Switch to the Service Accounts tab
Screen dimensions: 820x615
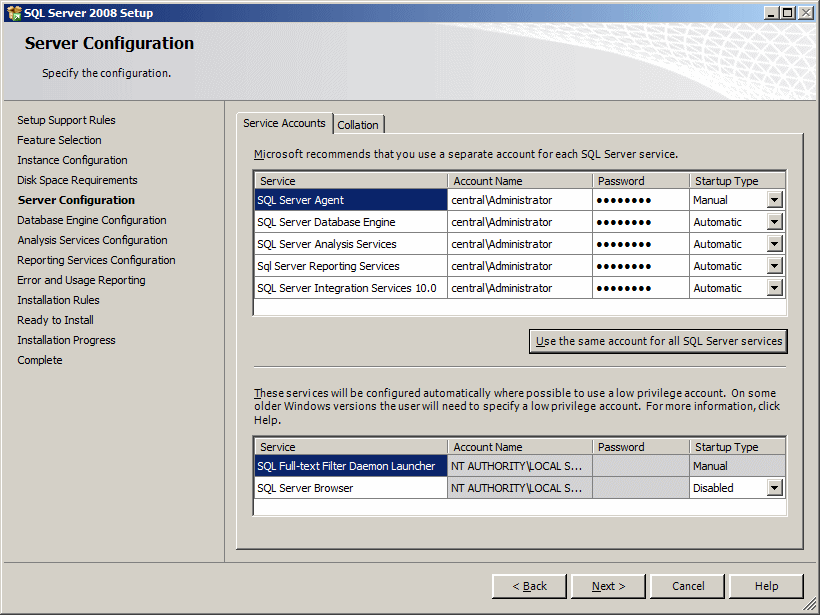[x=284, y=123]
